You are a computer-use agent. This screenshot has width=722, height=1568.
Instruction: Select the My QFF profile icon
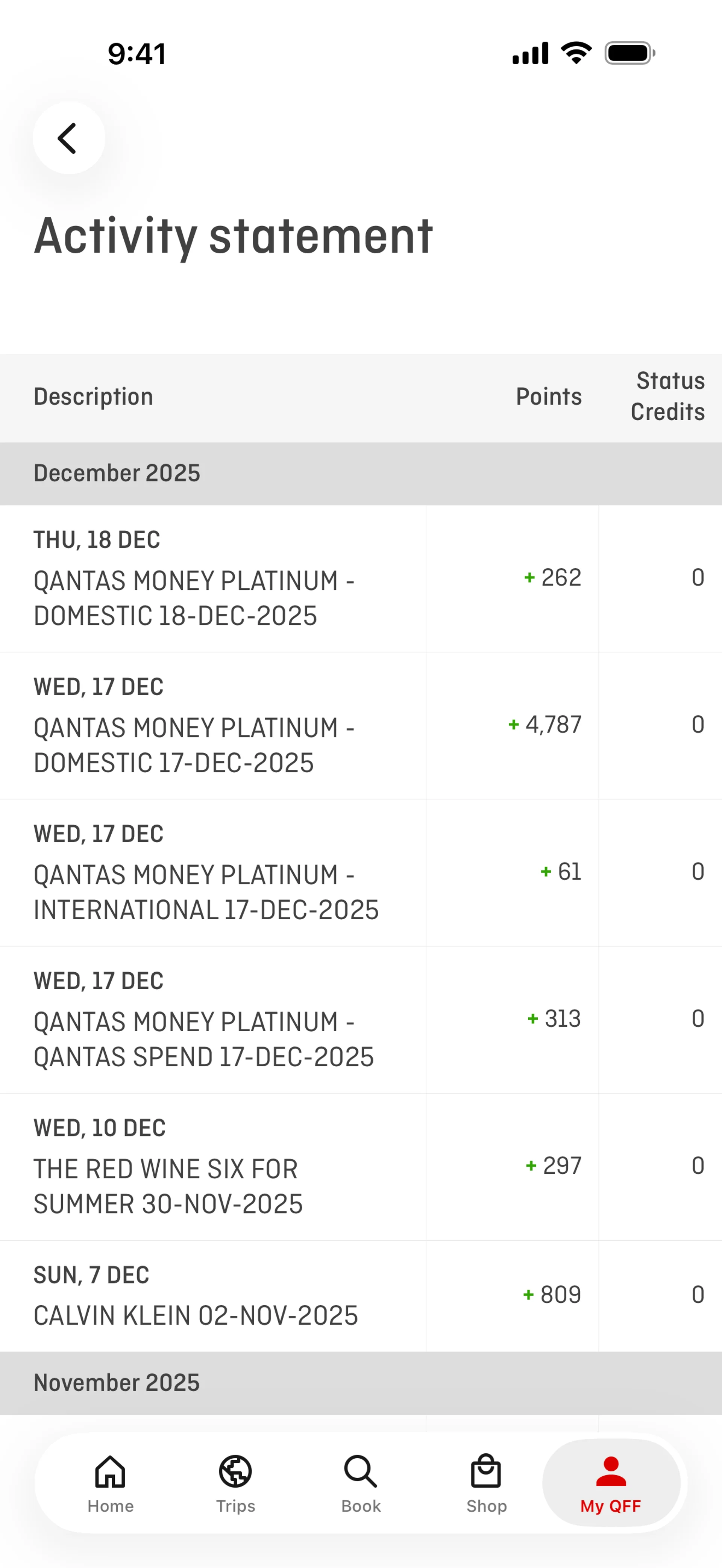tap(611, 1471)
